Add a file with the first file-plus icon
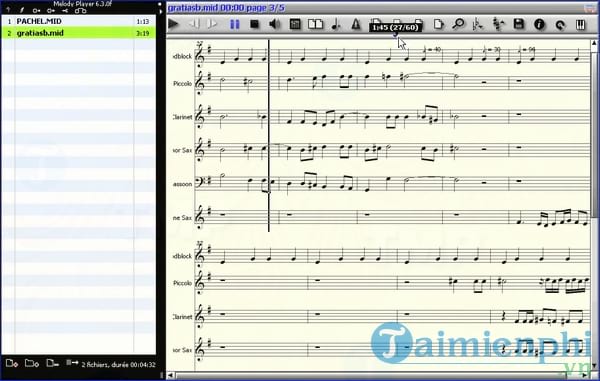This screenshot has height=381, width=600. coord(12,363)
